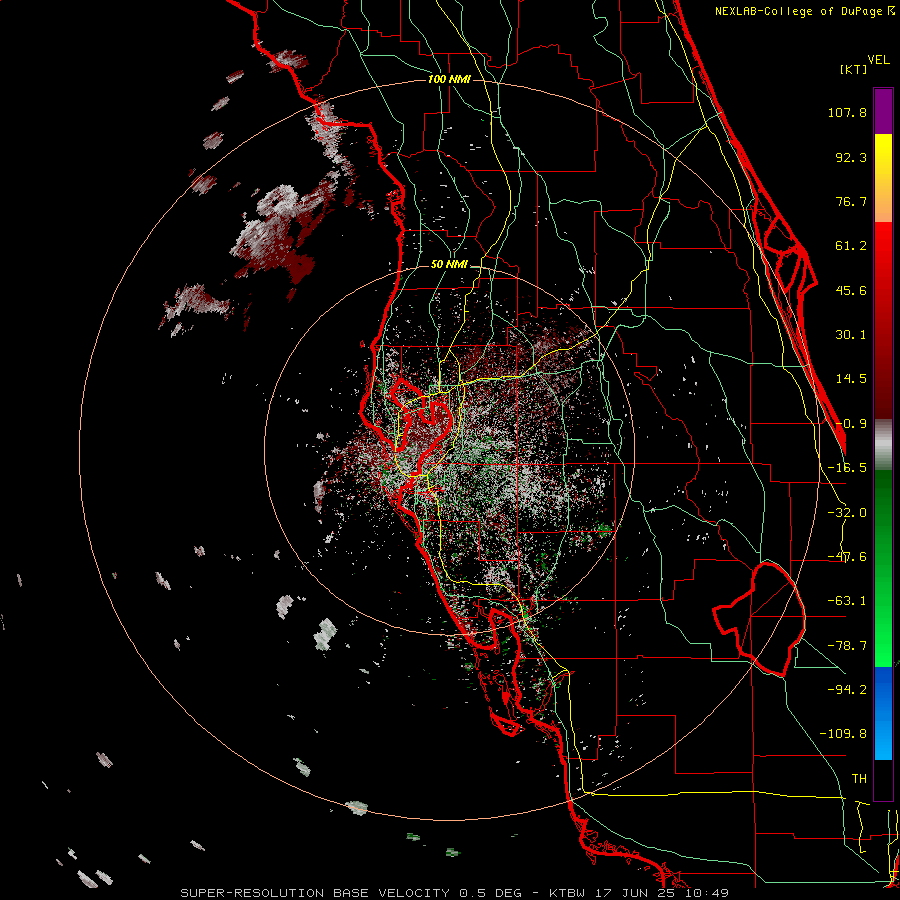Screen dimensions: 900x900
Task: Select the 107.8 velocity scale value
Action: 847,112
